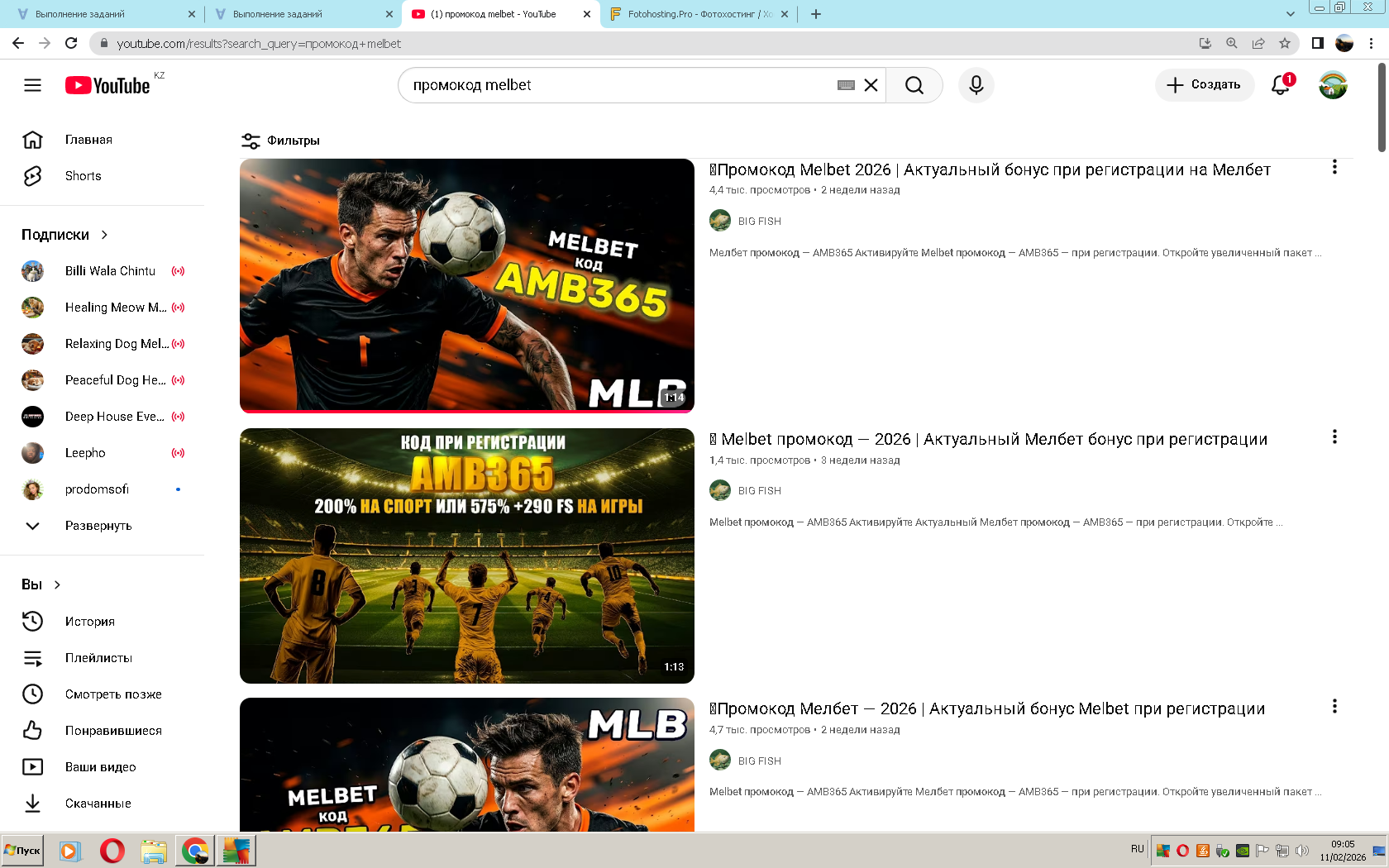Open video title Melbet промокод — 2026

[988, 440]
